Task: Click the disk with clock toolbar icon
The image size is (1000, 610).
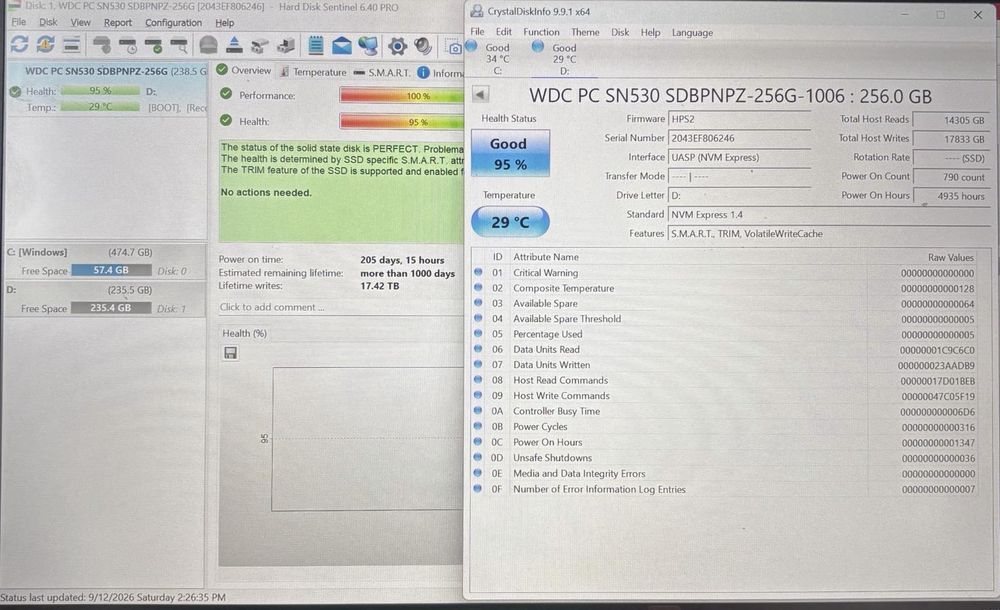Action: (128, 45)
